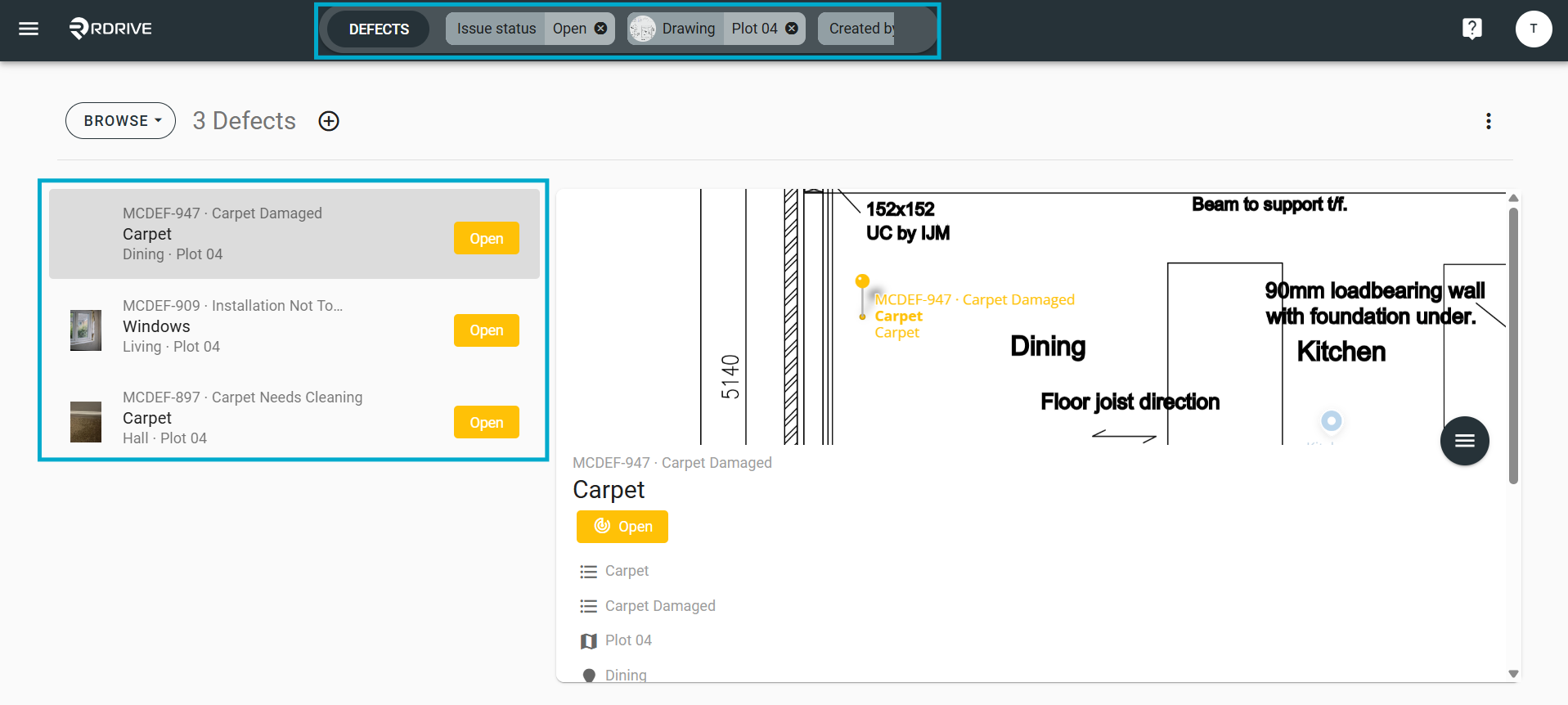Remove the Plot 04 drawing filter

pos(792,29)
